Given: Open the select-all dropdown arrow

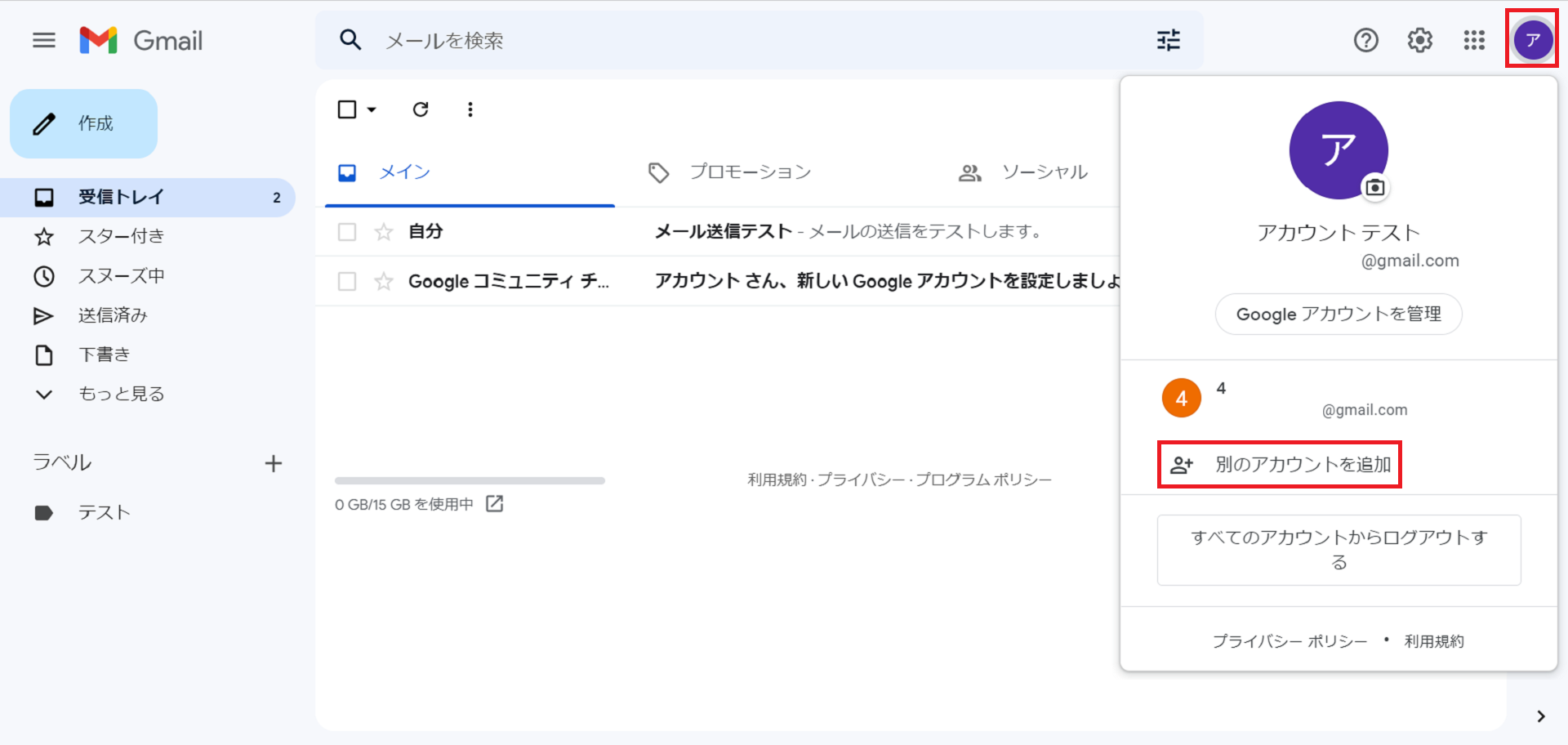Looking at the screenshot, I should click(x=372, y=109).
